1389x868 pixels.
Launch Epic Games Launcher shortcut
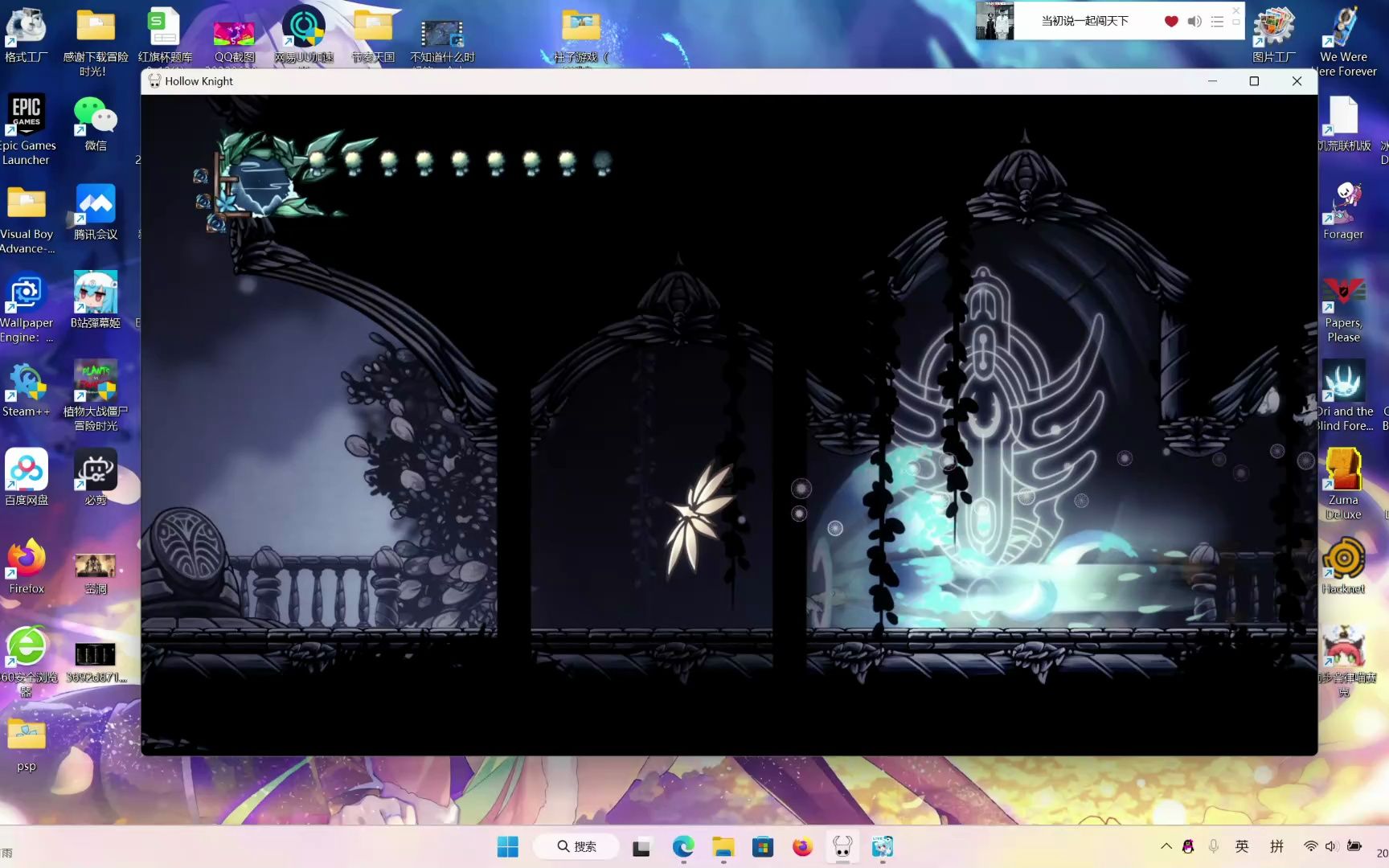click(x=26, y=129)
